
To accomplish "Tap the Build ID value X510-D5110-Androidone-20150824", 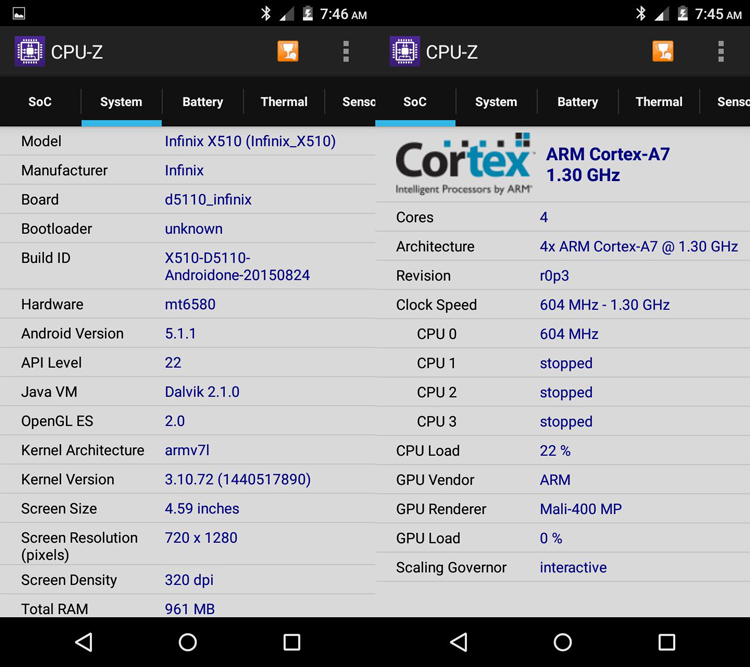I will [x=237, y=267].
